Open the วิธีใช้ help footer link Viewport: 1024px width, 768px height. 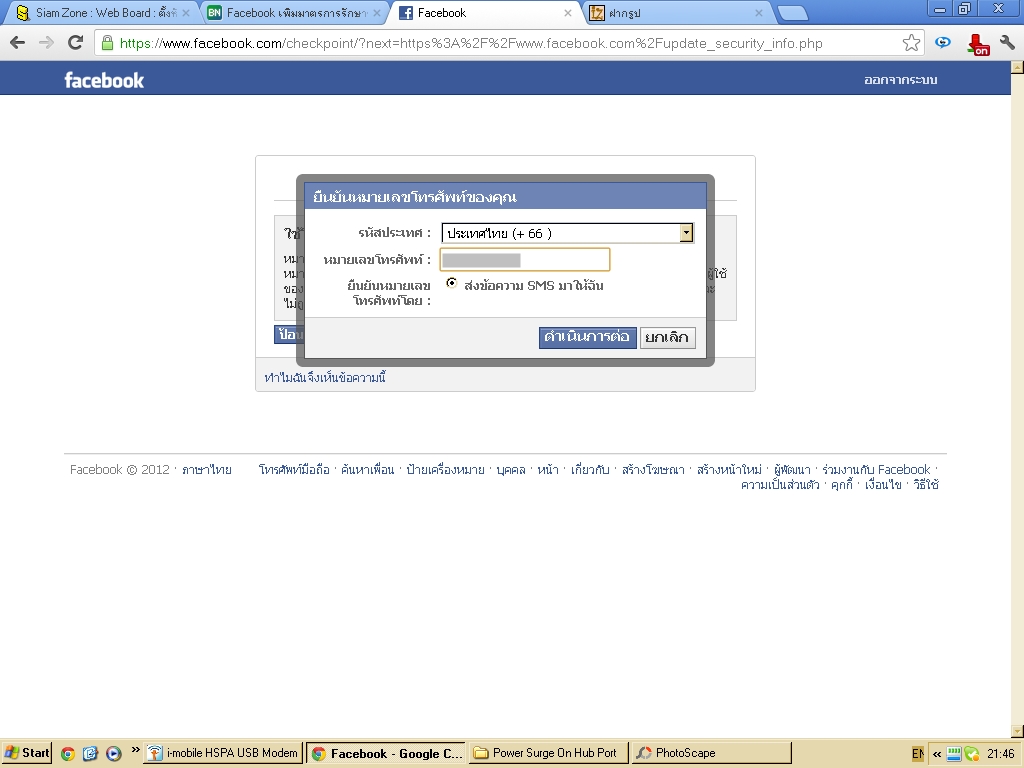(926, 485)
